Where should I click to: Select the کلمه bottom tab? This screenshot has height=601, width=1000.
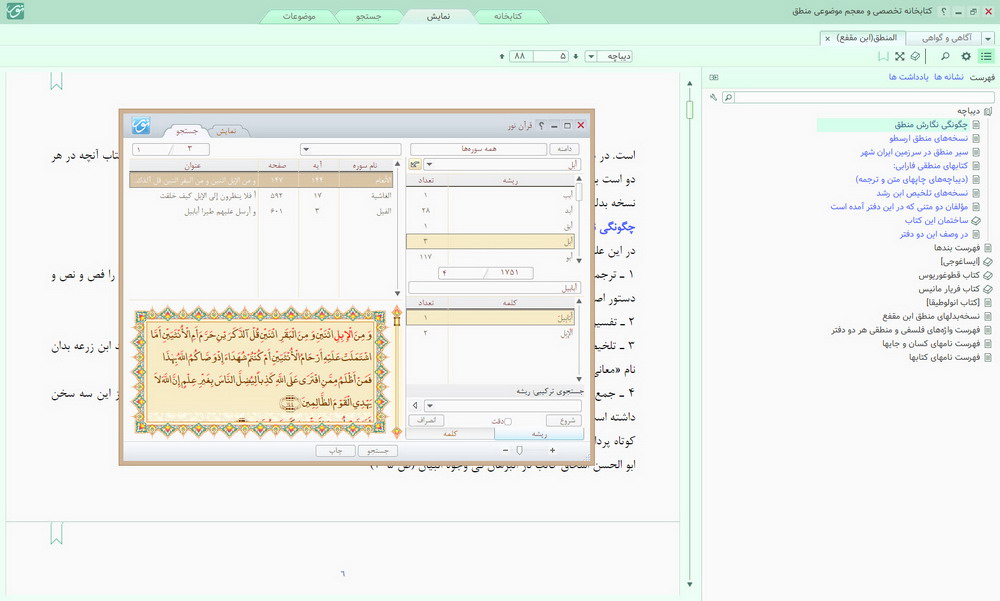coord(450,434)
